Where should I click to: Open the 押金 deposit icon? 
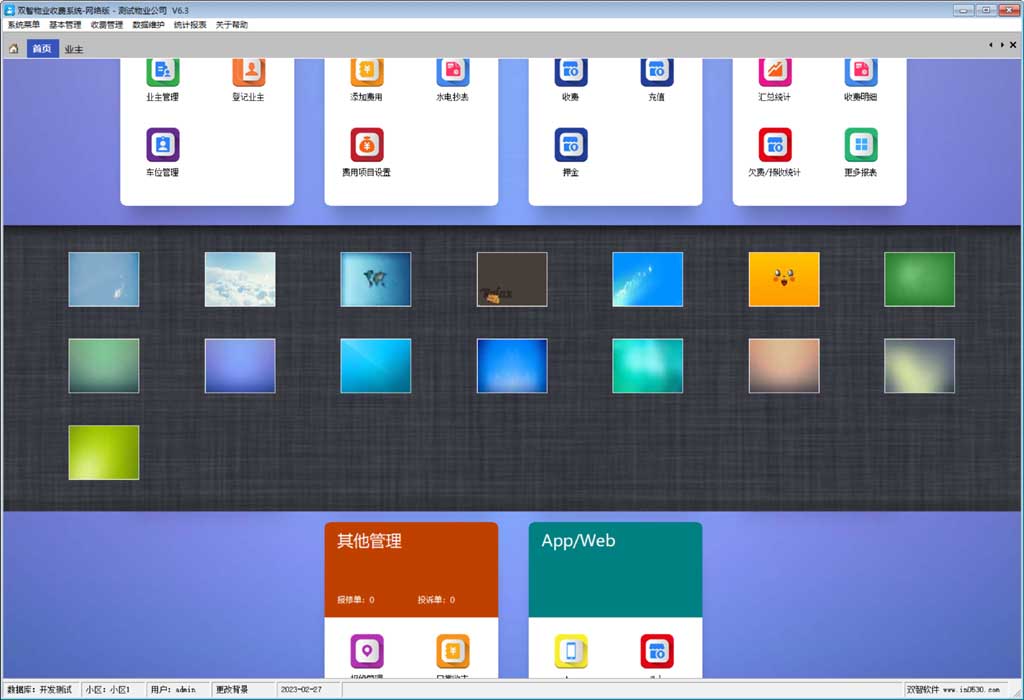pos(571,145)
